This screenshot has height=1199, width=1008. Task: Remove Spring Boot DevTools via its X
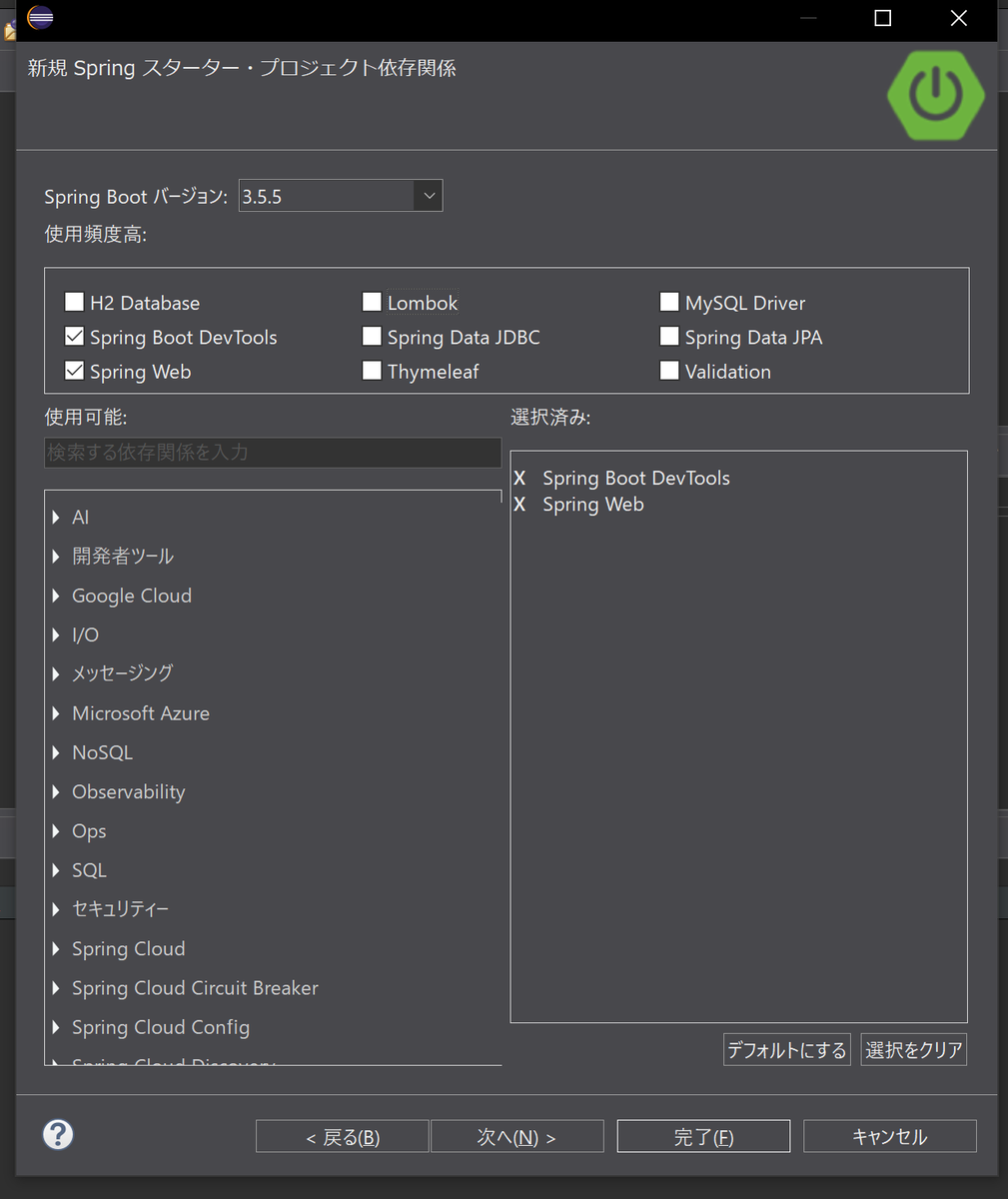click(x=519, y=479)
